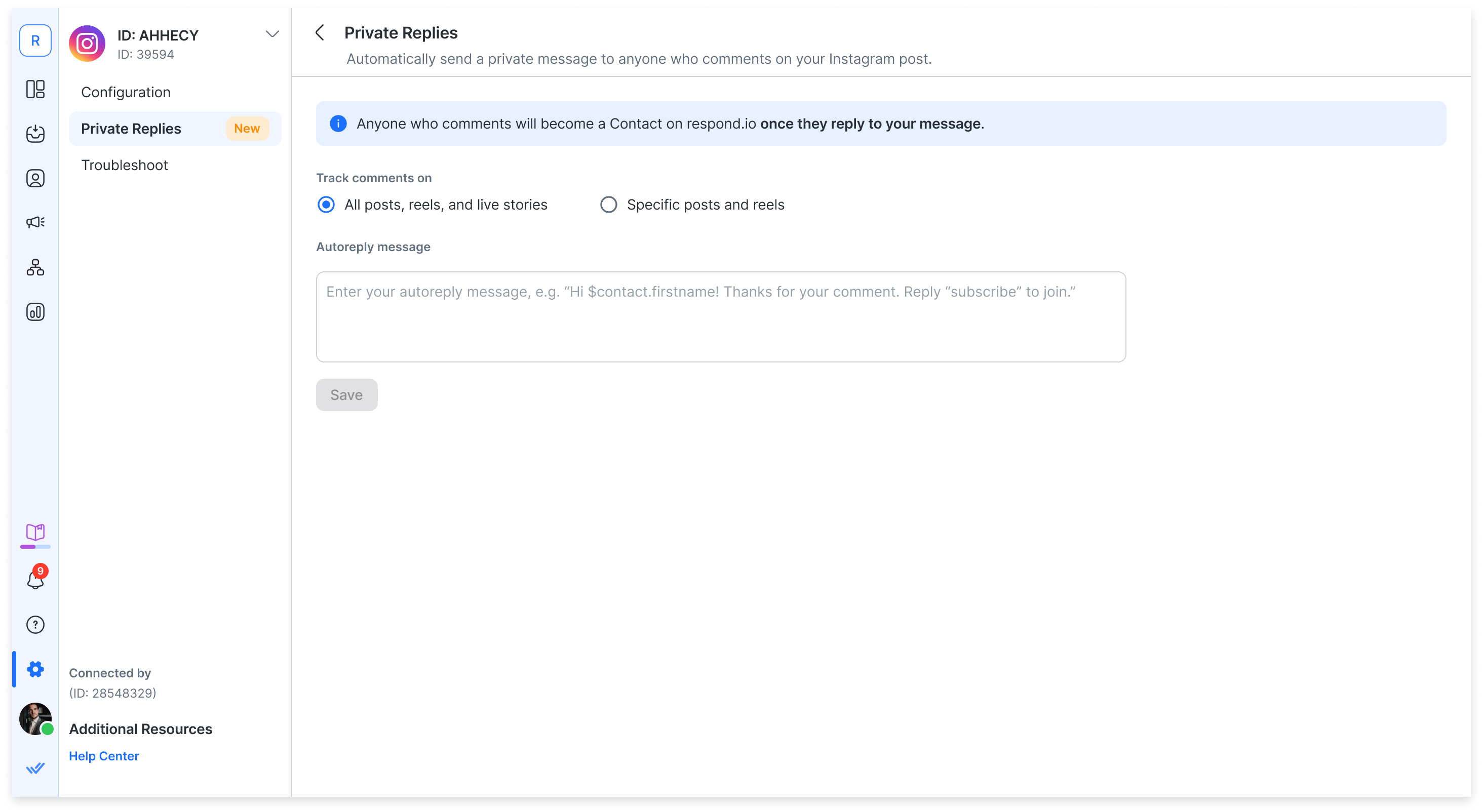Go back using the back arrow

coord(320,33)
